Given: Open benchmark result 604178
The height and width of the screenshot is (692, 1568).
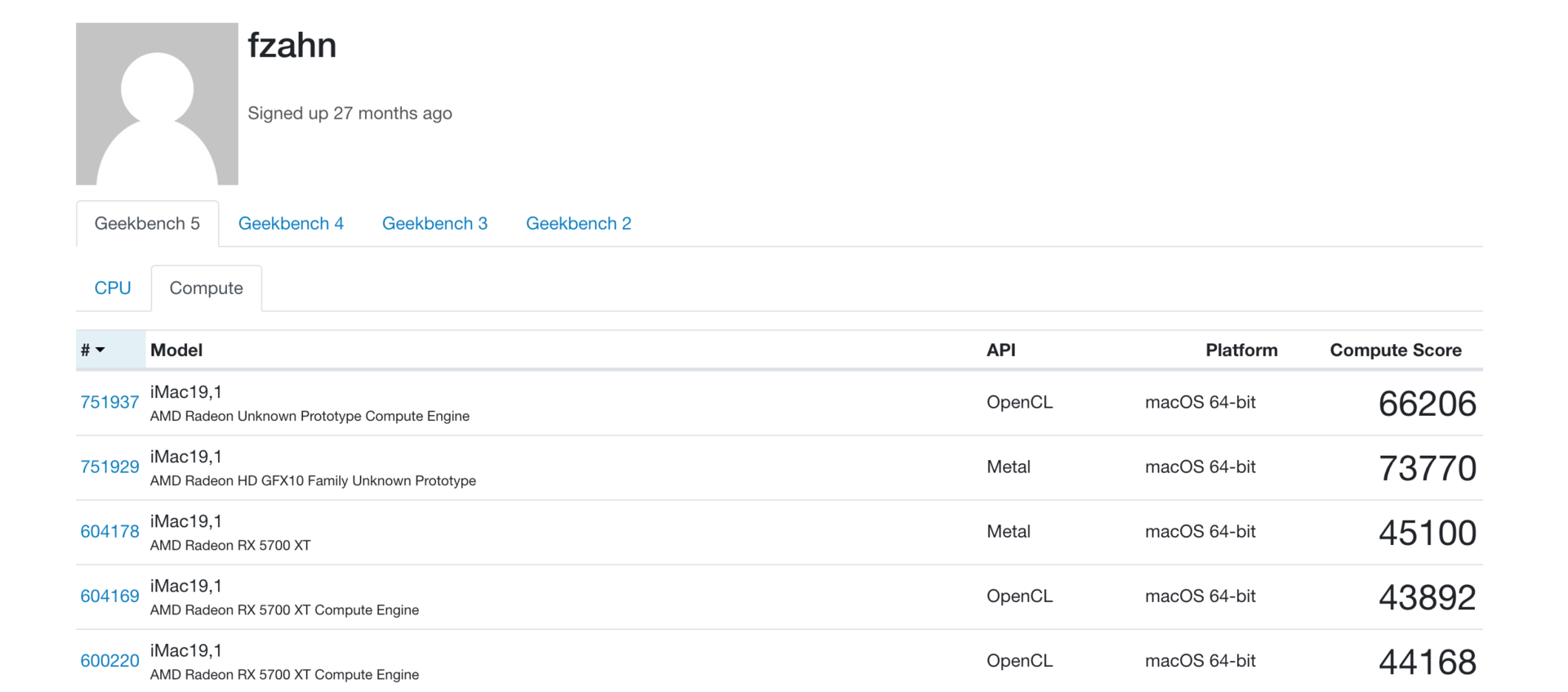Looking at the screenshot, I should coord(109,532).
